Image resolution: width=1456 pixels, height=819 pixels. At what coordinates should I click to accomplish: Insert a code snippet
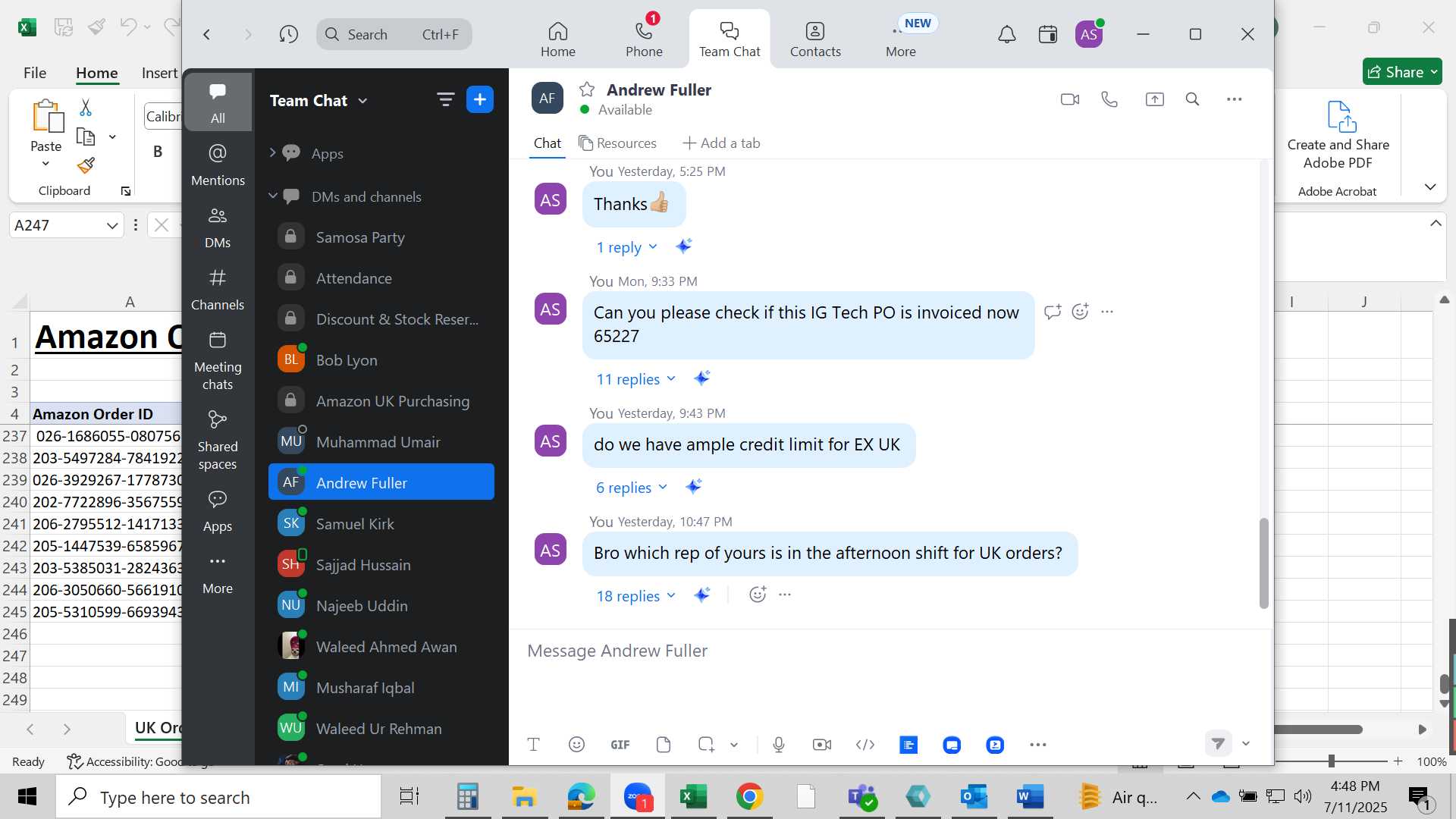[864, 745]
